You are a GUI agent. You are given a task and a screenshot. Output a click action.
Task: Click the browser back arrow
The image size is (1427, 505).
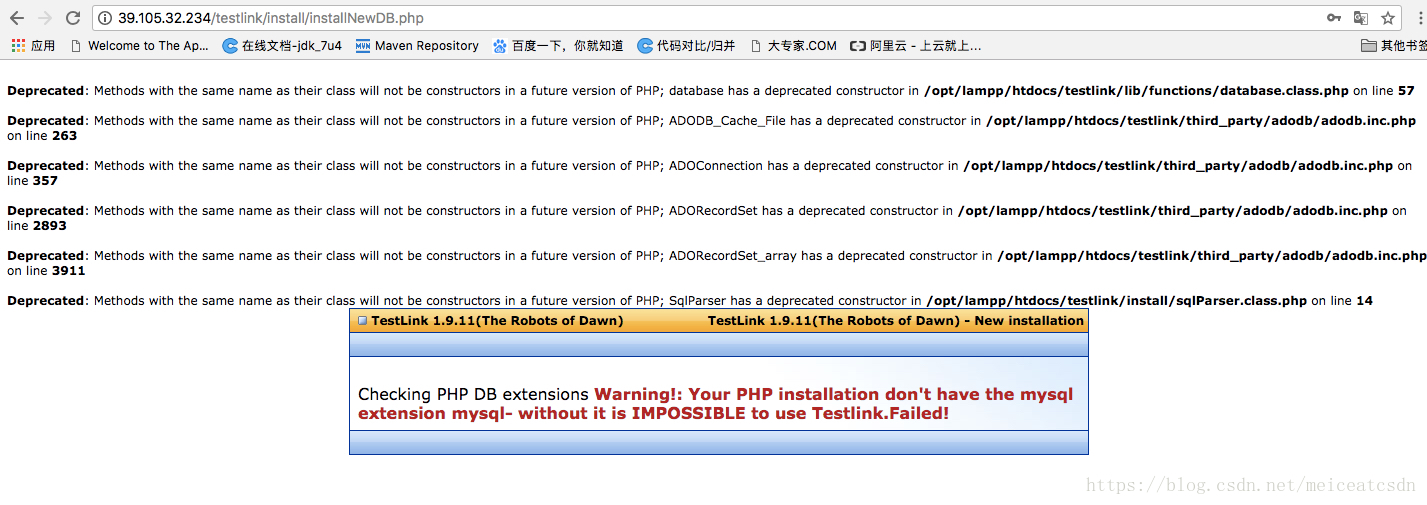point(17,18)
